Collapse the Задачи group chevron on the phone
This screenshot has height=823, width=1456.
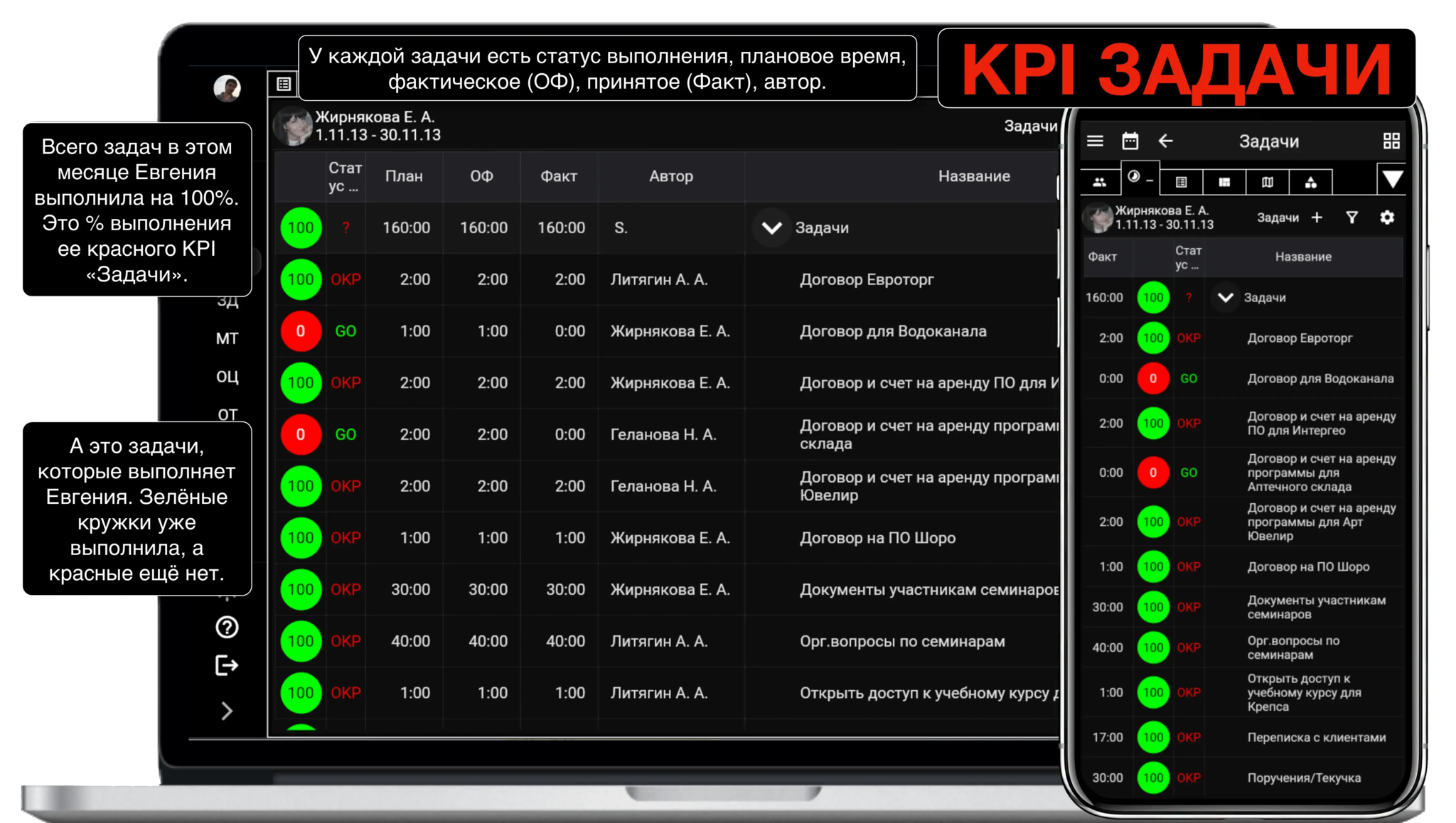click(x=1225, y=298)
